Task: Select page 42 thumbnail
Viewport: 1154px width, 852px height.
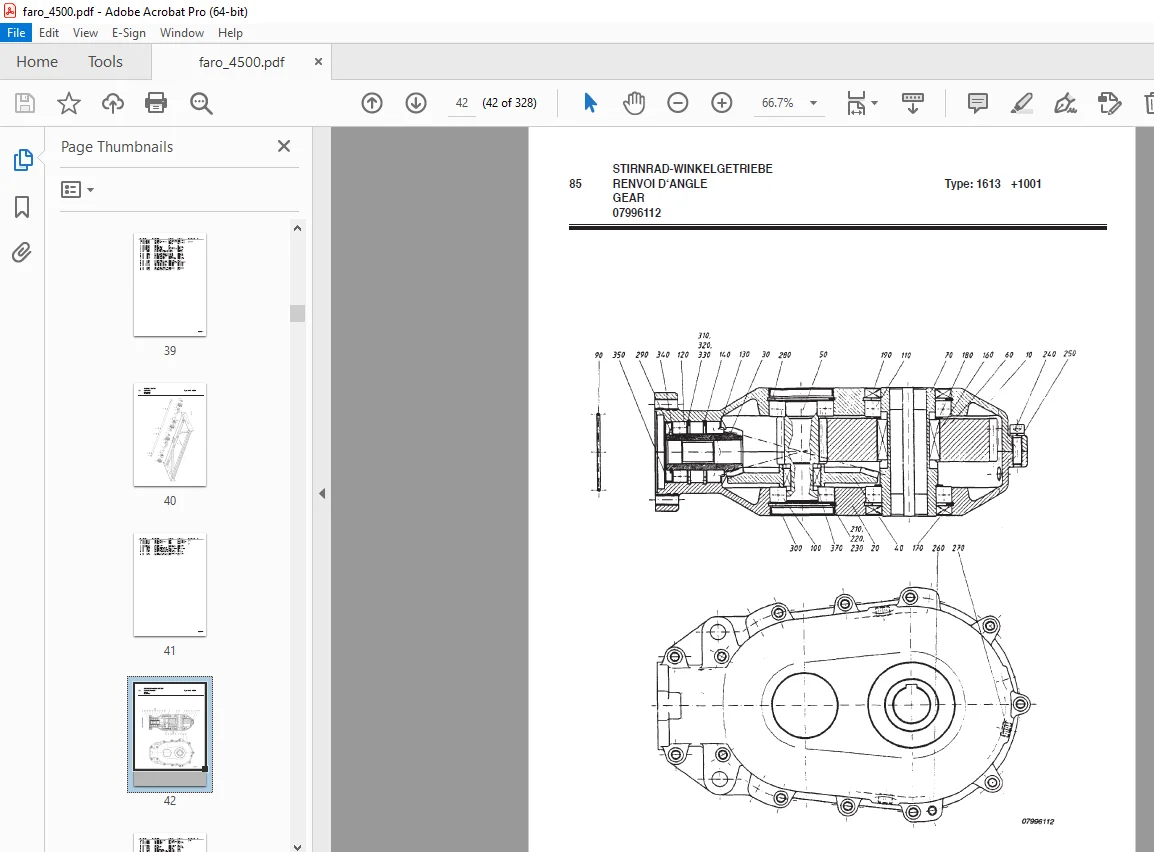Action: pyautogui.click(x=170, y=734)
